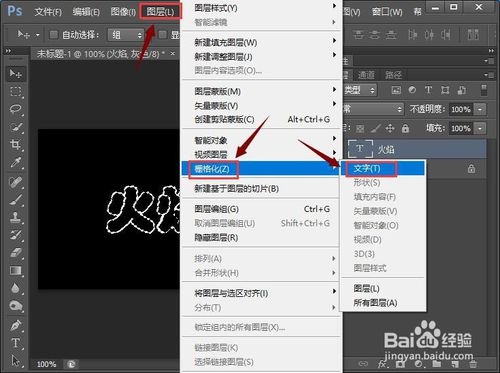This screenshot has width=500, height=373.
Task: Filter layers by adjustment layer type
Action: coord(412,90)
